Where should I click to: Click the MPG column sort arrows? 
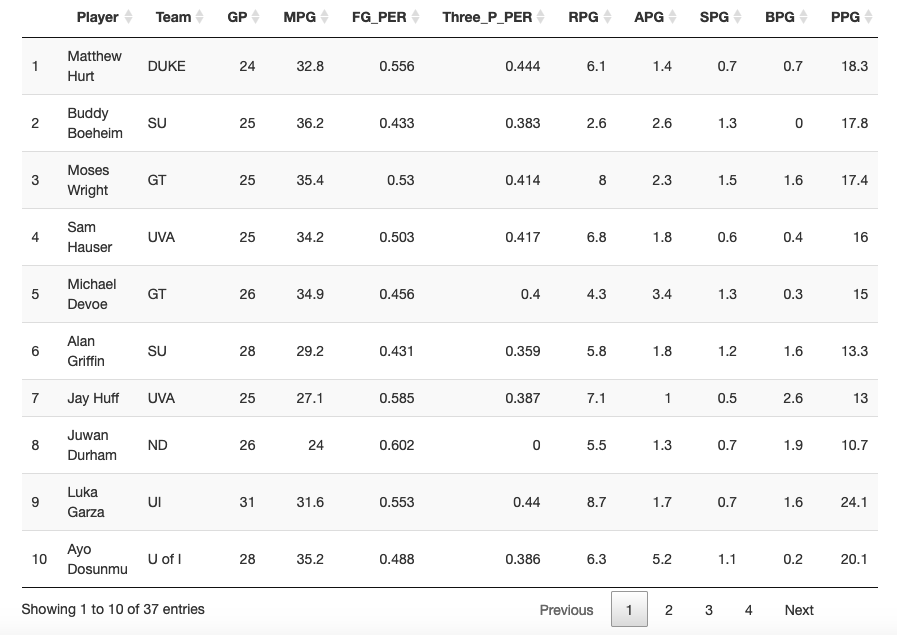pos(324,17)
